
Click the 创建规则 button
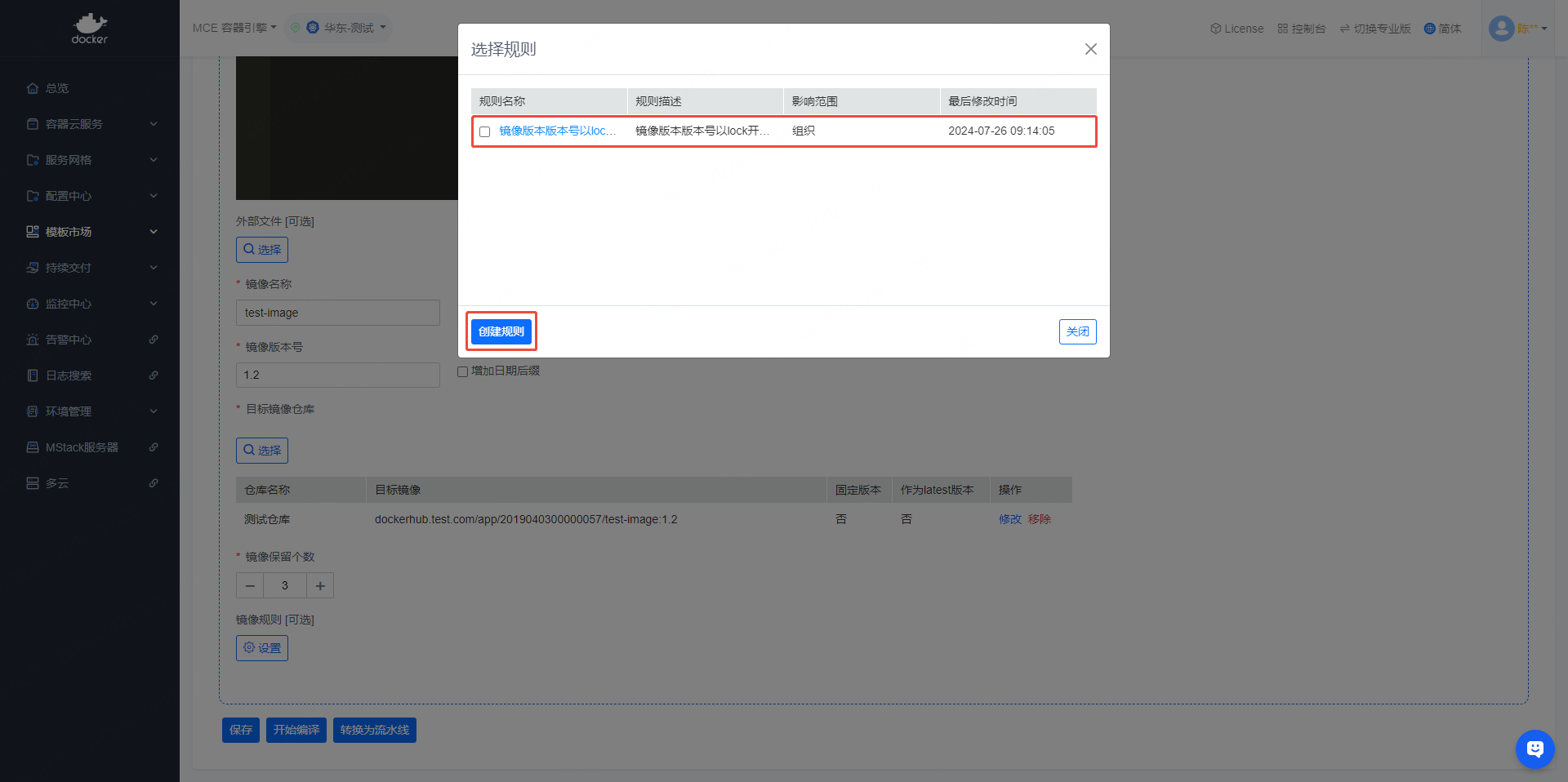point(501,331)
